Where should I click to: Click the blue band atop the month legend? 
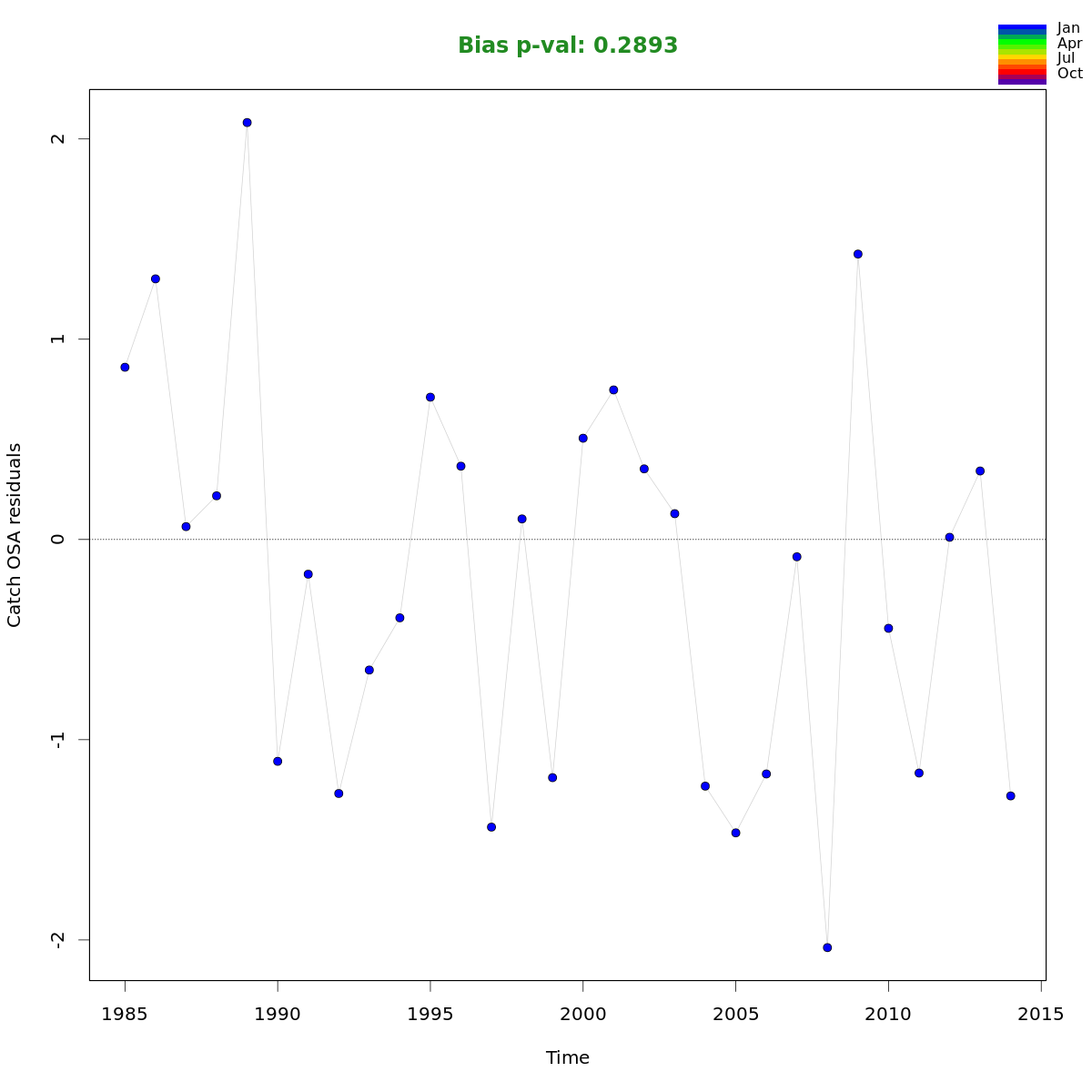click(x=1022, y=27)
